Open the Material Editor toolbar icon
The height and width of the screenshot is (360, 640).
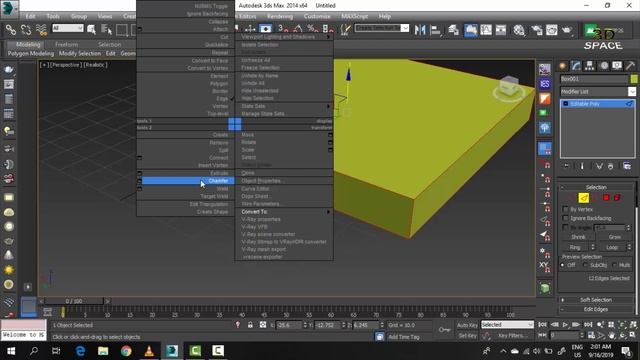click(519, 30)
